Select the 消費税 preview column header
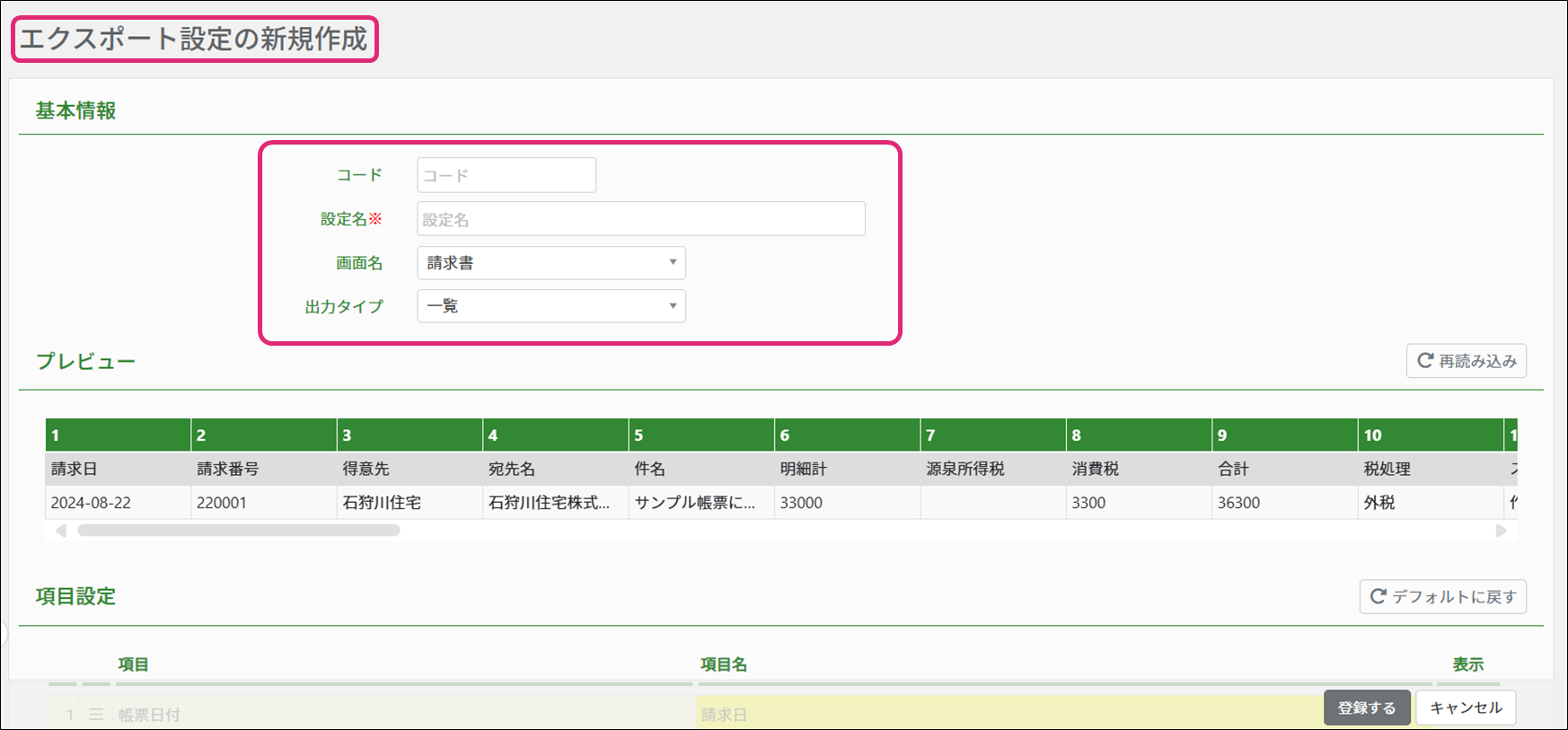The height and width of the screenshot is (730, 1568). coord(1138,469)
